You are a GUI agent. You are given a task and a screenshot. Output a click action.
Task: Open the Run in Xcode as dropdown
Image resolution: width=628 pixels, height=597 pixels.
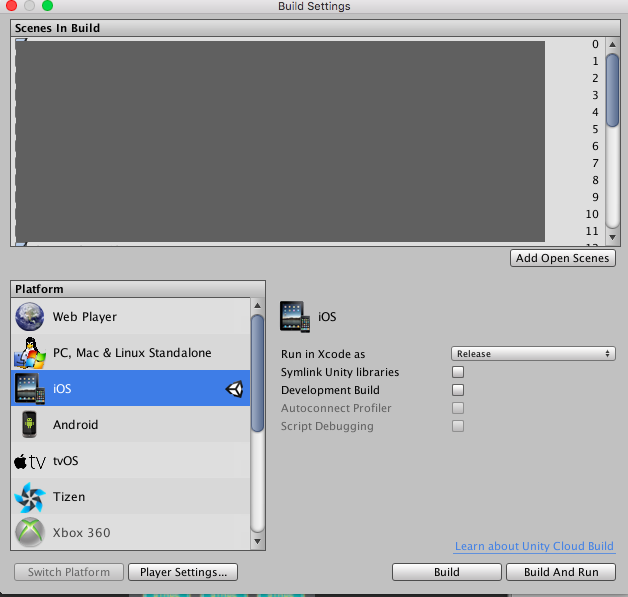[532, 354]
